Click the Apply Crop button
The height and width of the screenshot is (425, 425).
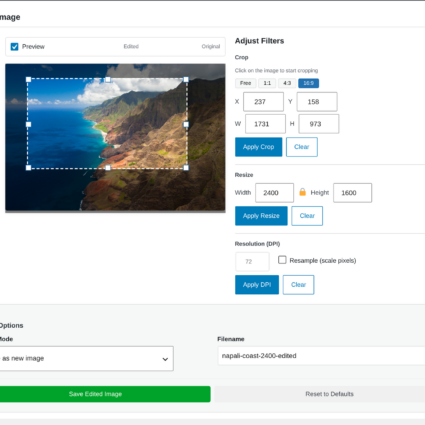(258, 147)
